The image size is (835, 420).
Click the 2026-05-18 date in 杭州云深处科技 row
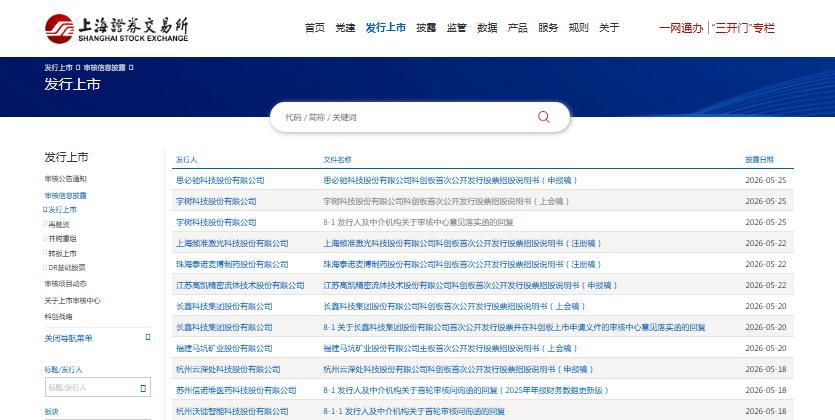pyautogui.click(x=766, y=369)
